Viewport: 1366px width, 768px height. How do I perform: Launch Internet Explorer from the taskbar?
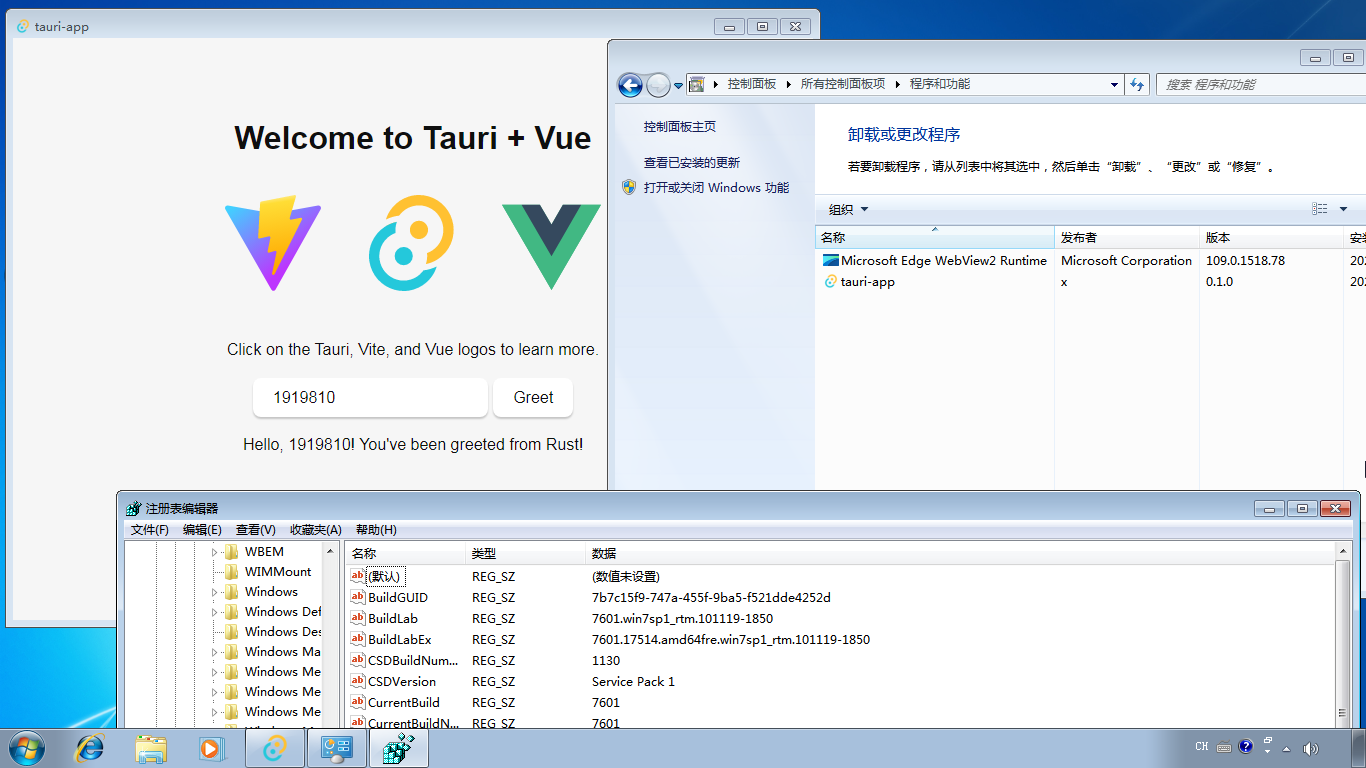tap(90, 748)
